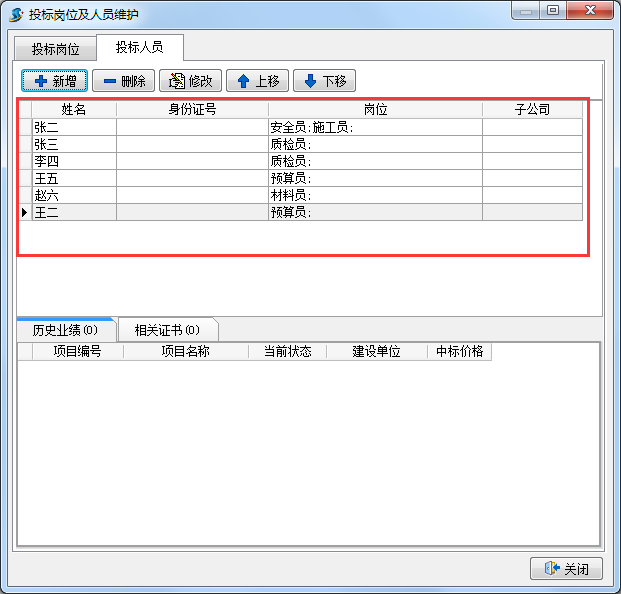Click the 身份证号 column header

pos(192,110)
